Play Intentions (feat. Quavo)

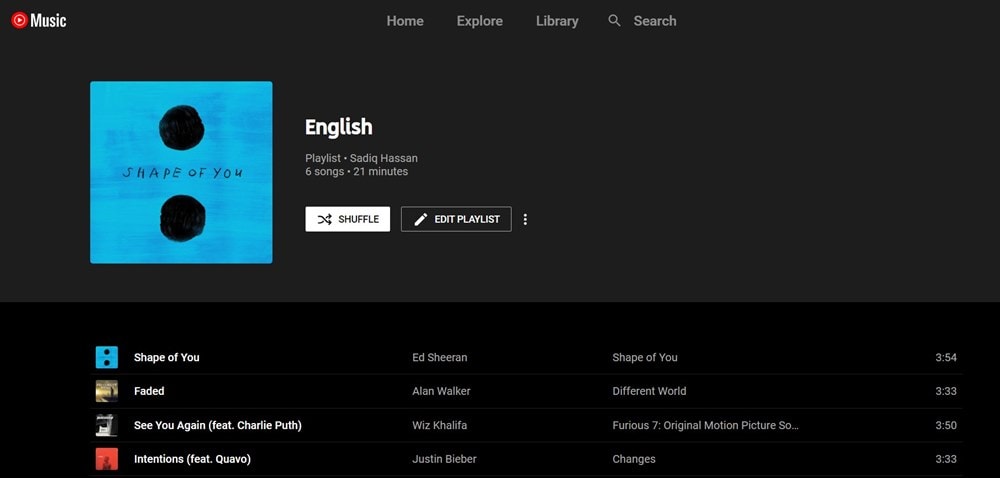(192, 459)
